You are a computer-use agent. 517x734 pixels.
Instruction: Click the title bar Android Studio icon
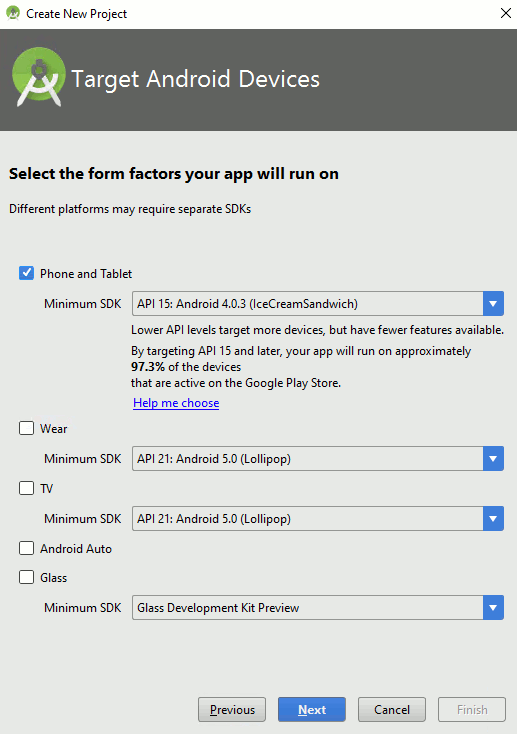click(13, 13)
